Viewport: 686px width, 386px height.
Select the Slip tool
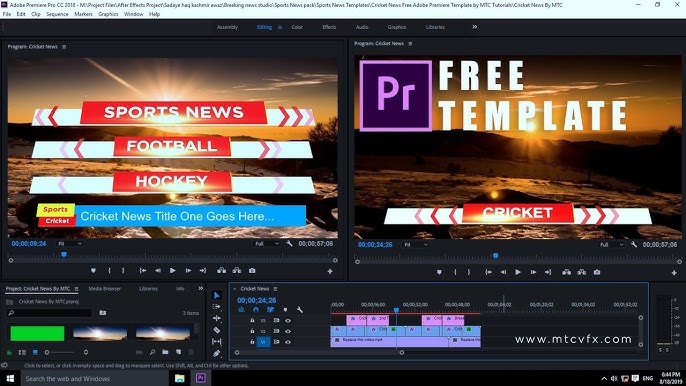pos(217,341)
